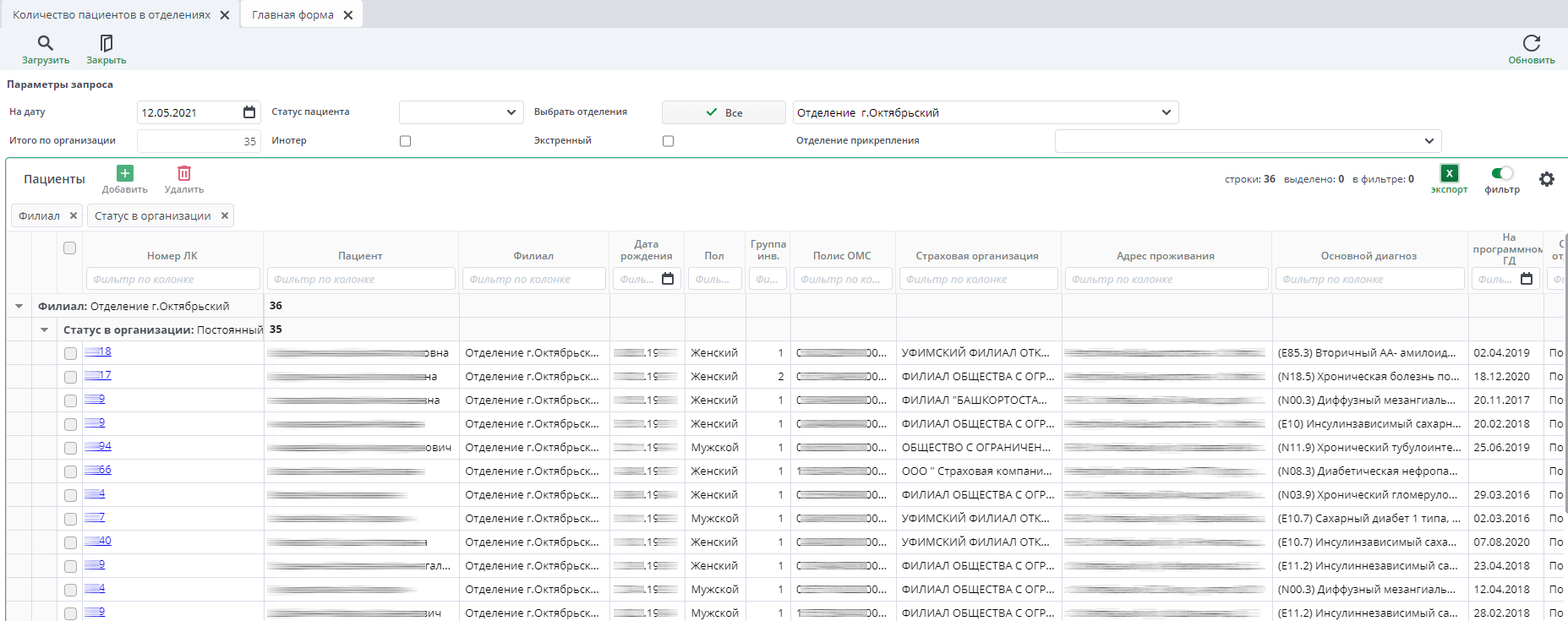The image size is (1568, 621).
Task: Click the Полис ОМС filter field
Action: pos(843,279)
